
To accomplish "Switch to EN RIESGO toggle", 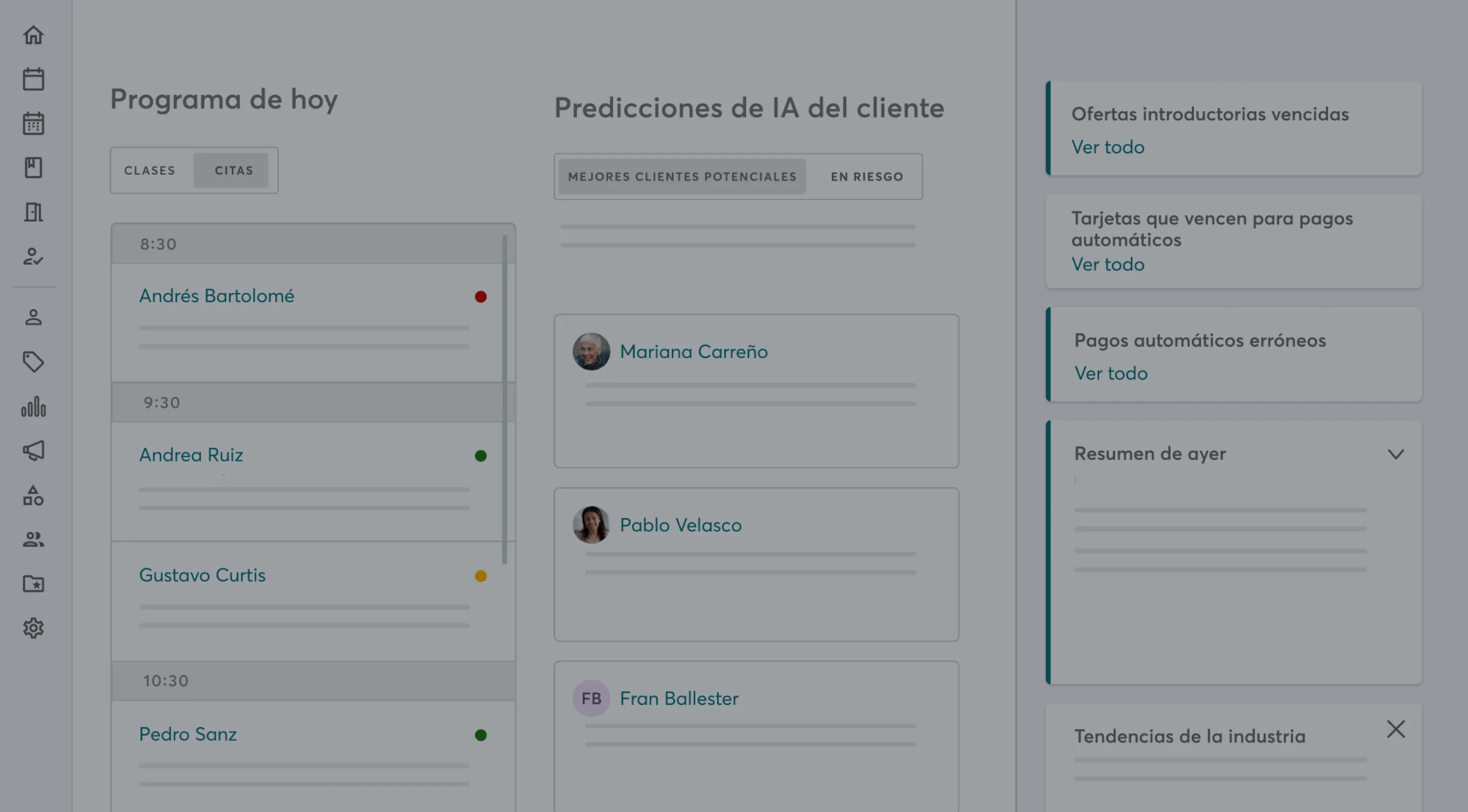I will pos(866,177).
